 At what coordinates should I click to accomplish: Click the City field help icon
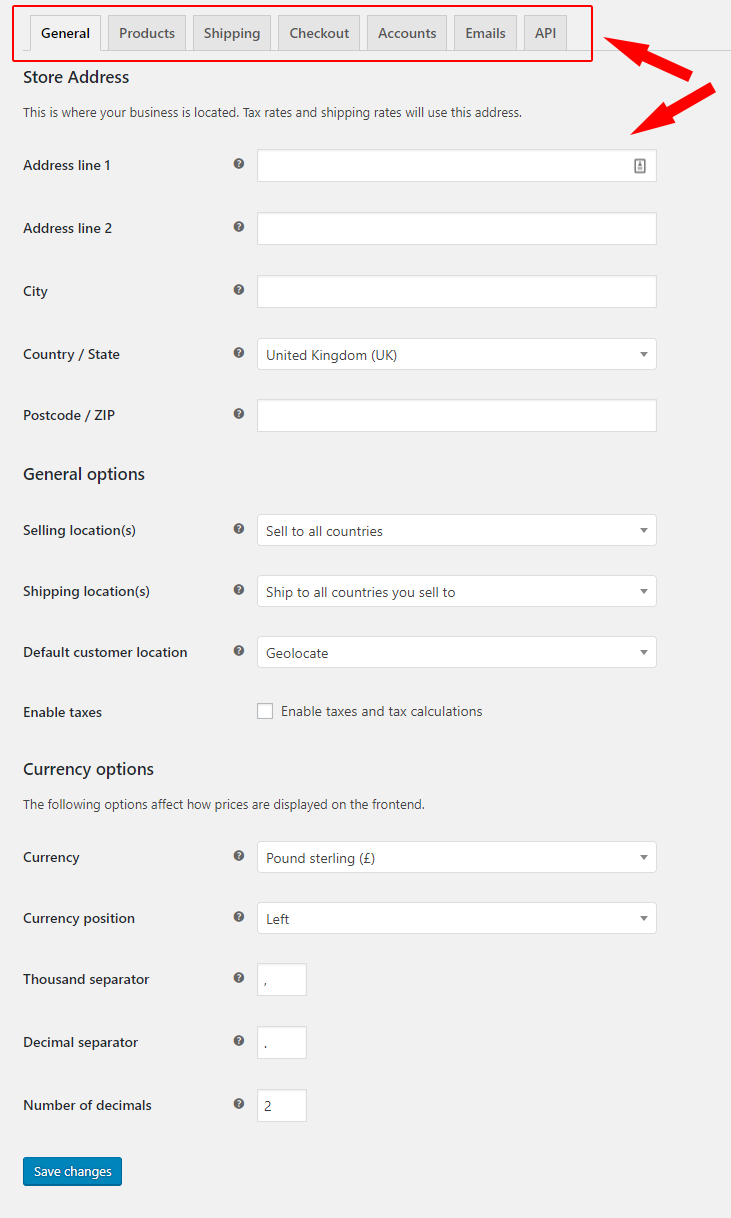[x=239, y=290]
